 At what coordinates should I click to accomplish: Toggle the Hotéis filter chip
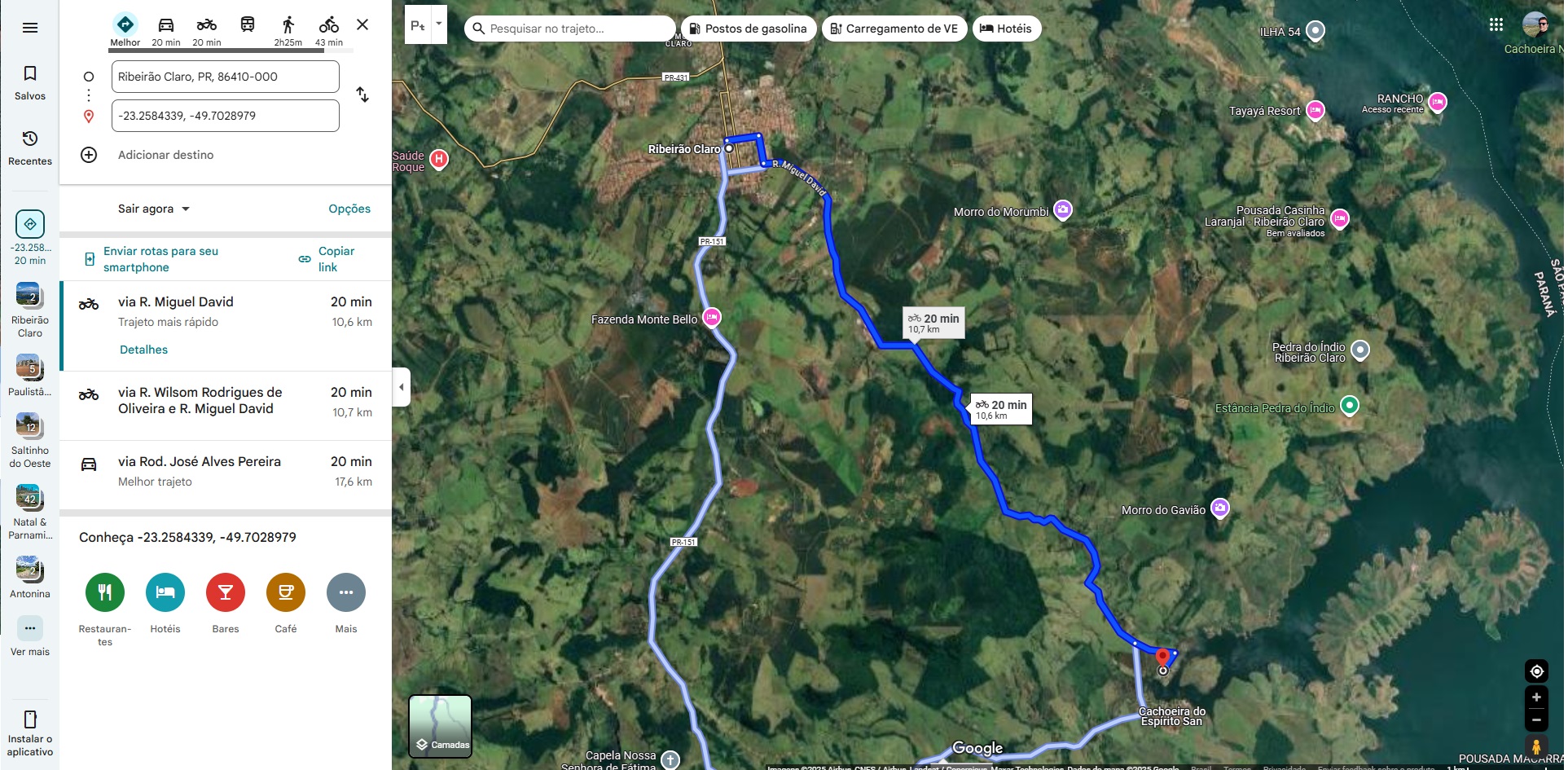point(1006,29)
